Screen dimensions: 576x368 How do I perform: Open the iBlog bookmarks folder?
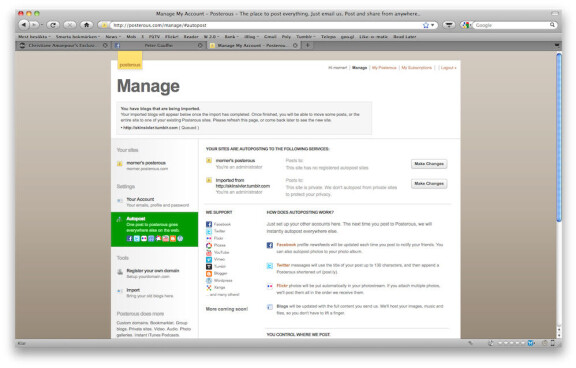251,37
